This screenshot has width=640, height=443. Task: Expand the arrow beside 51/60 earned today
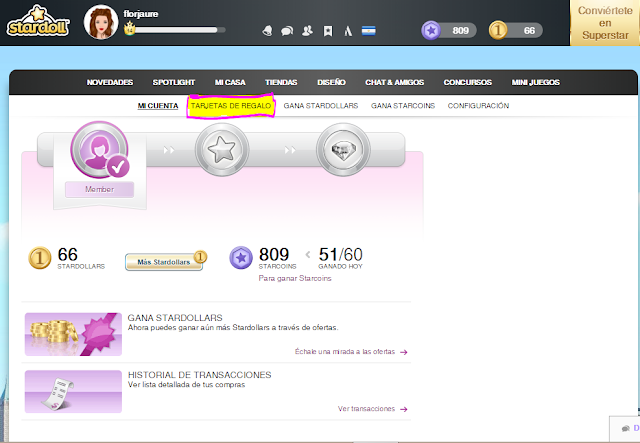pos(308,255)
